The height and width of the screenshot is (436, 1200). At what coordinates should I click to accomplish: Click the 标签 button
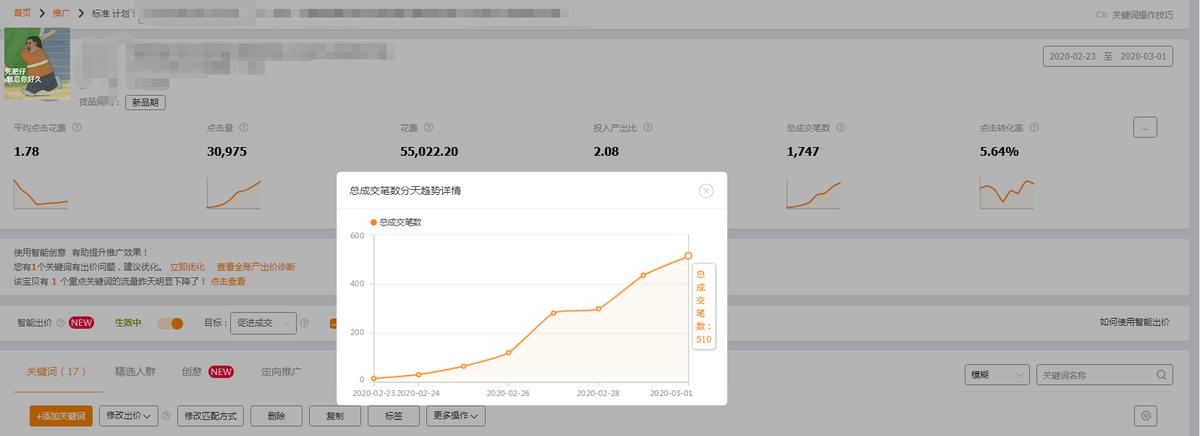(x=393, y=416)
